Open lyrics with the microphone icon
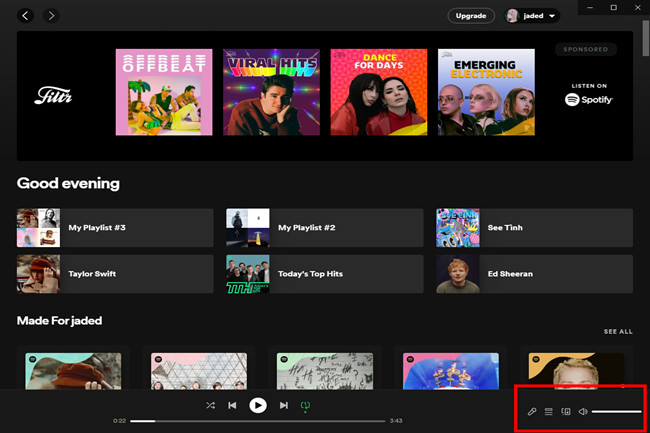The image size is (650, 433). (x=532, y=411)
